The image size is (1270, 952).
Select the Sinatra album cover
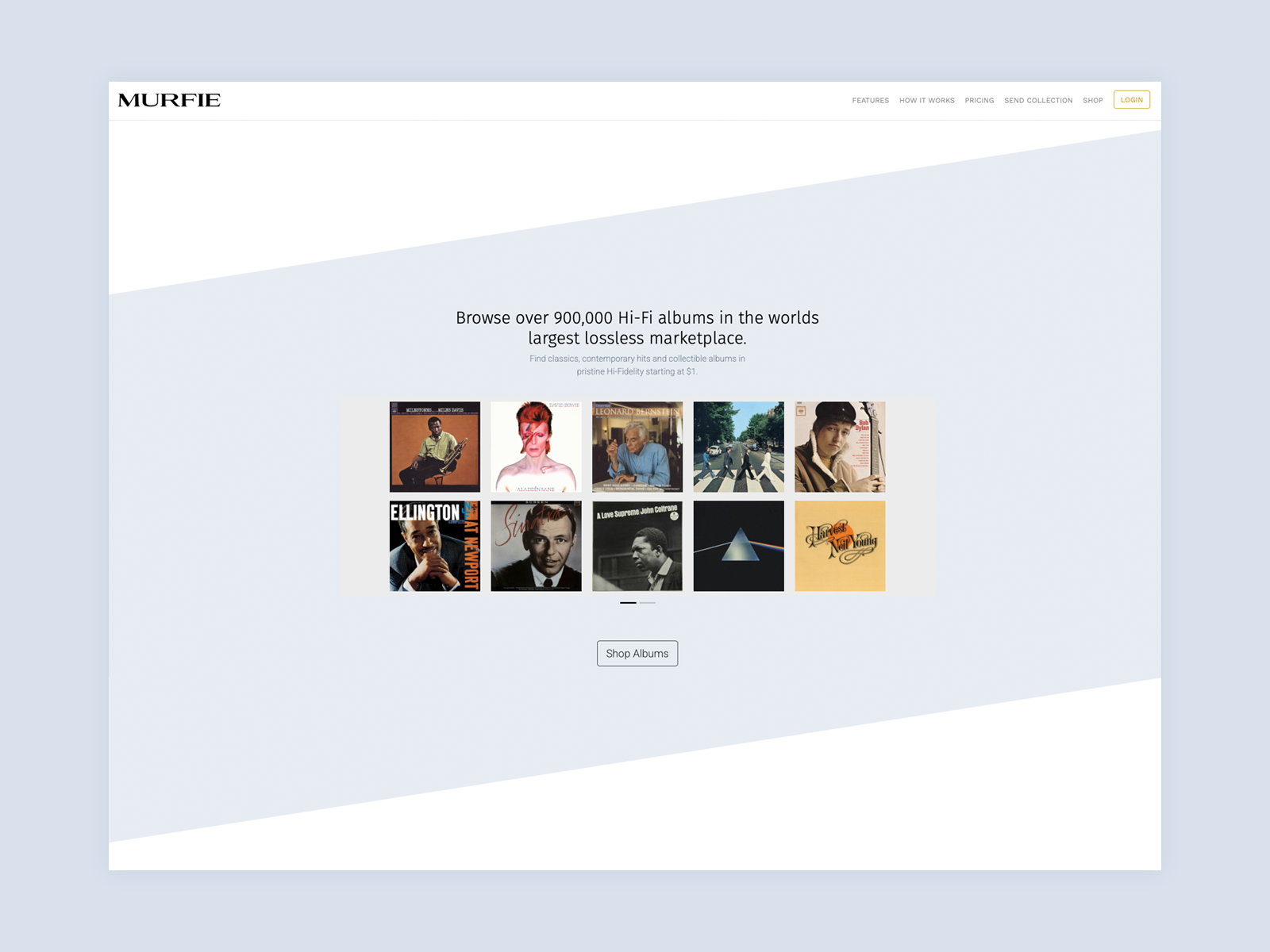pyautogui.click(x=536, y=546)
